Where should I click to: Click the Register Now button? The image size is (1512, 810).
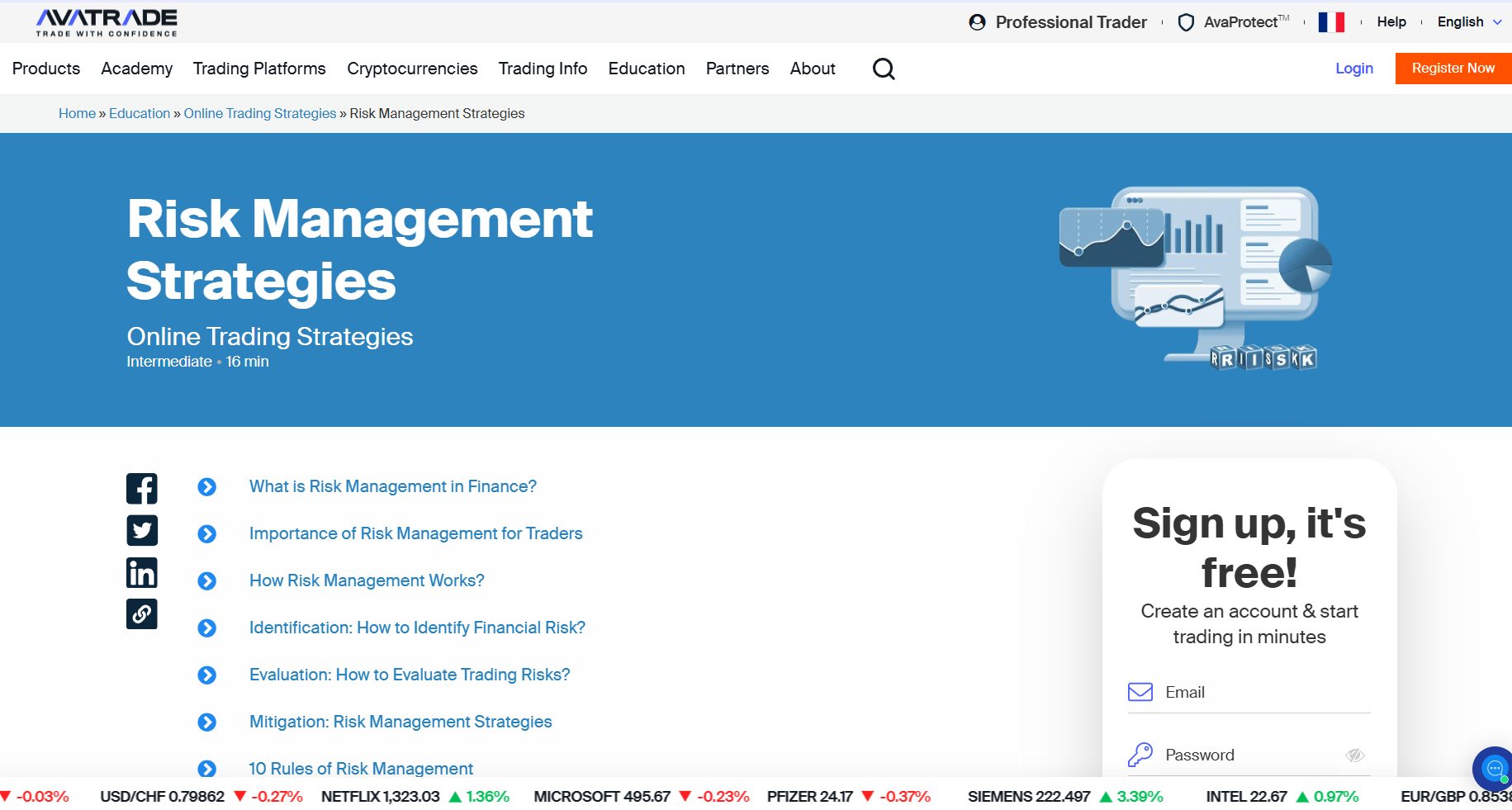tap(1453, 69)
